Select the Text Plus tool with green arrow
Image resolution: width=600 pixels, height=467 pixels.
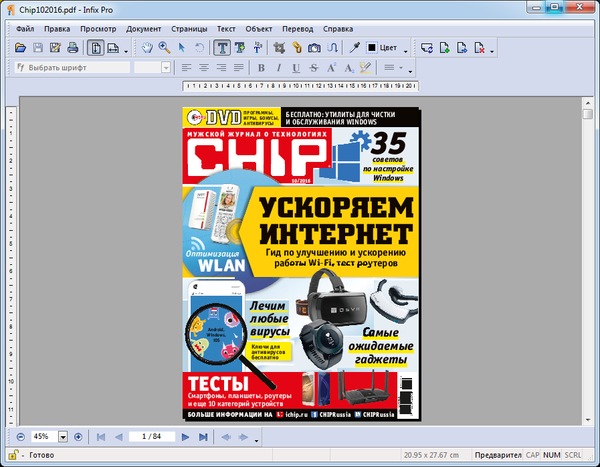coord(240,48)
